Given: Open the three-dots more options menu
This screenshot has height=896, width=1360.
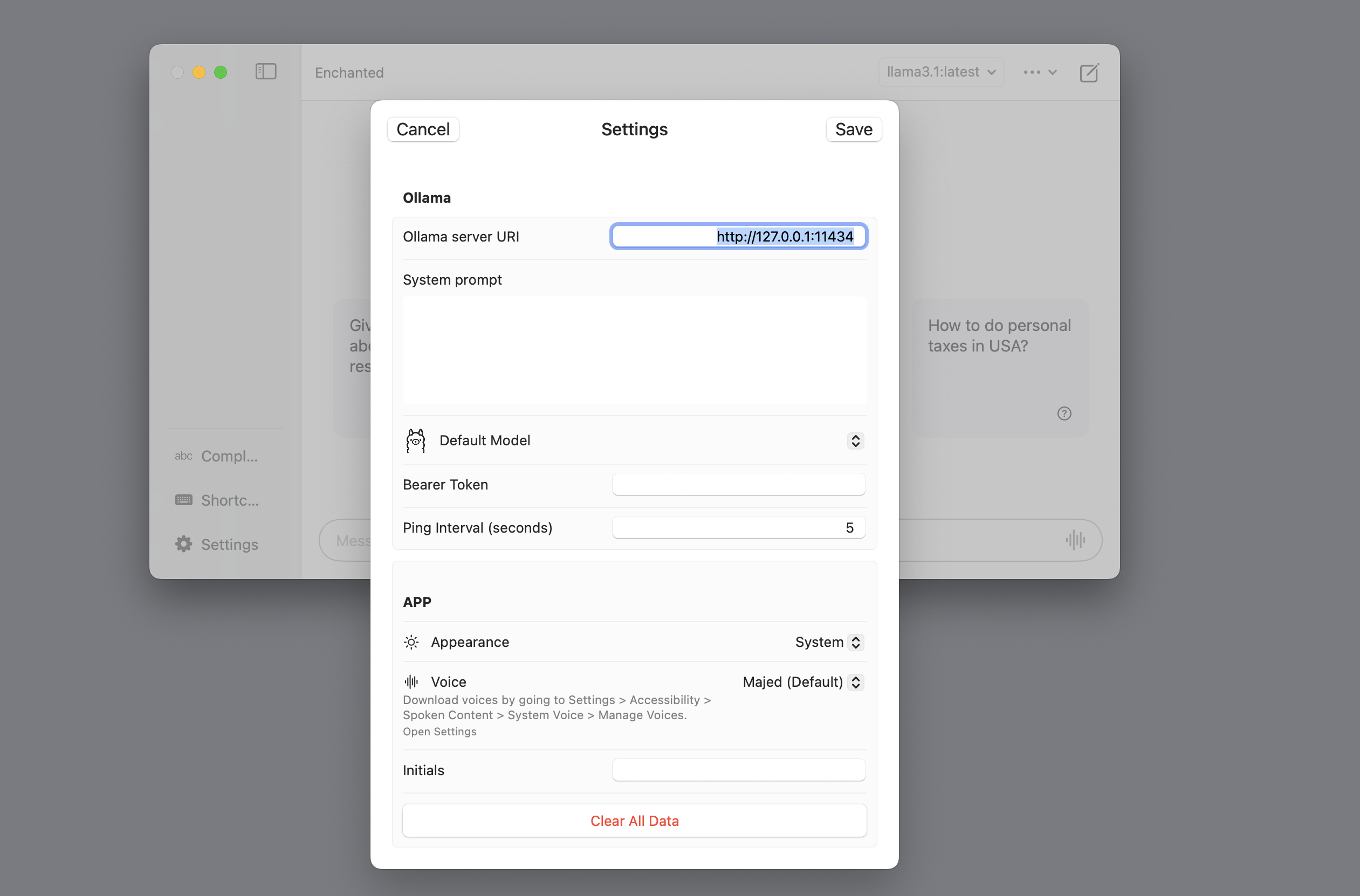Looking at the screenshot, I should 1040,72.
